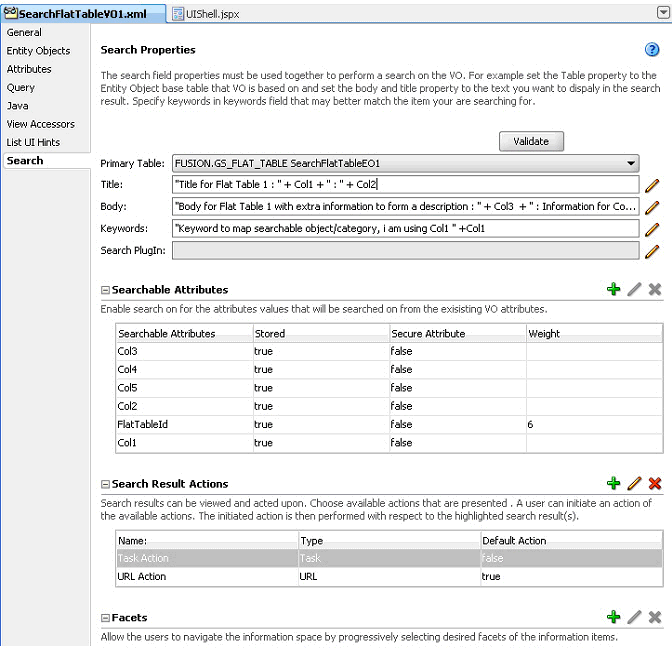Add a new searchable attribute with plus icon
Viewport: 672px width, 650px height.
coord(613,289)
